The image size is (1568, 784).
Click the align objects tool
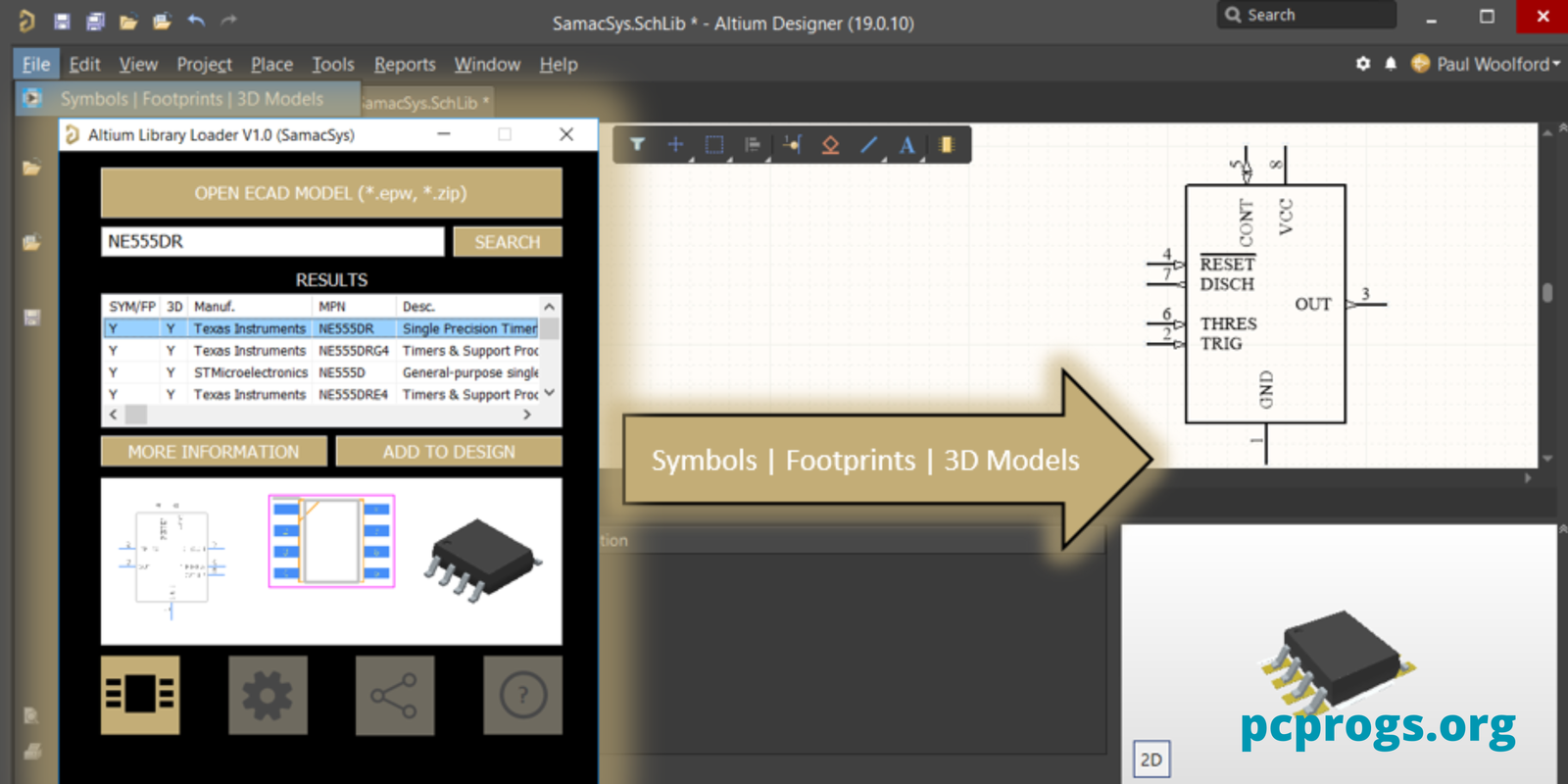[x=753, y=145]
